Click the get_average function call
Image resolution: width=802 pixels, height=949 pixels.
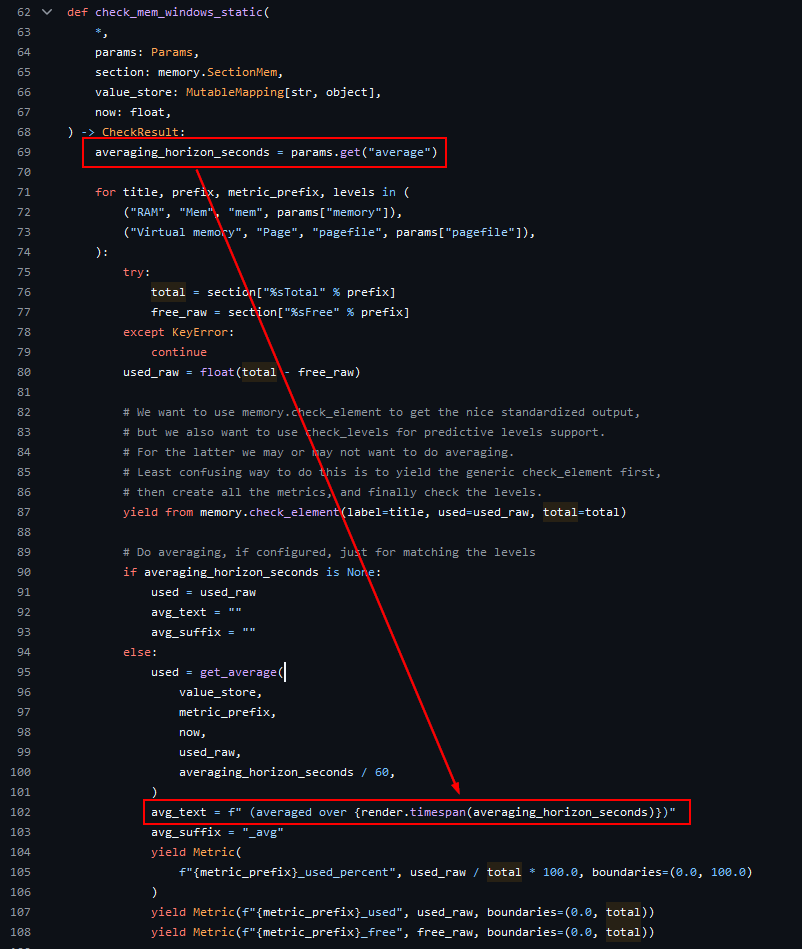pyautogui.click(x=238, y=672)
